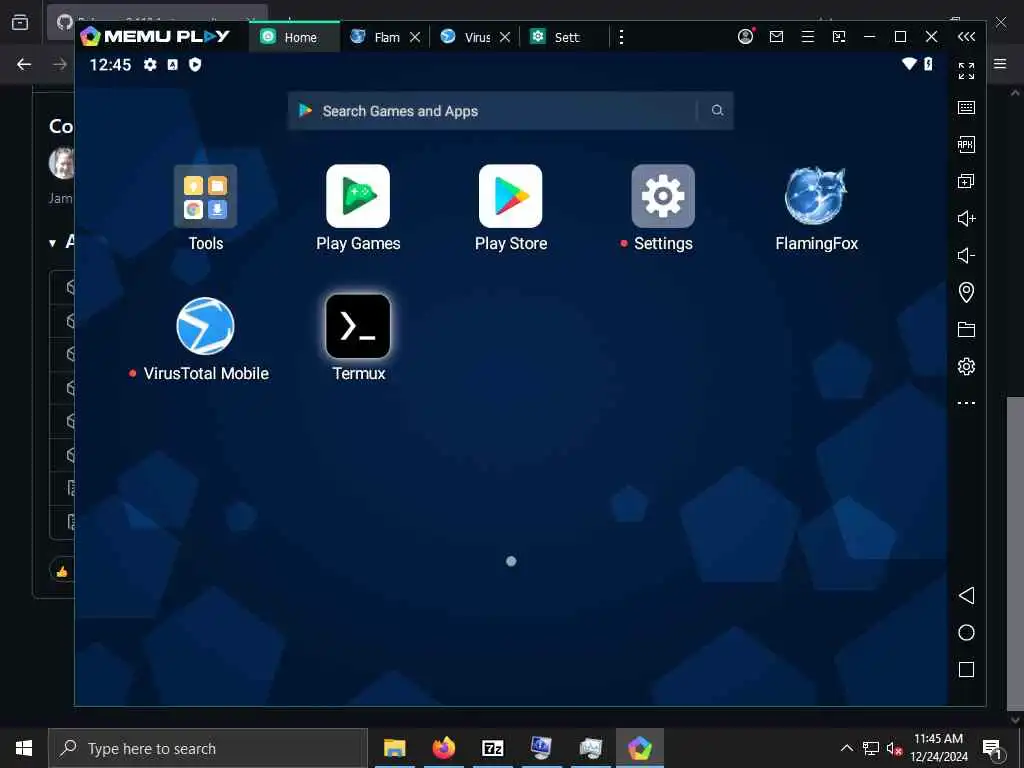This screenshot has height=768, width=1024.
Task: Open MEmu settings gear in sidebar
Action: [x=967, y=366]
